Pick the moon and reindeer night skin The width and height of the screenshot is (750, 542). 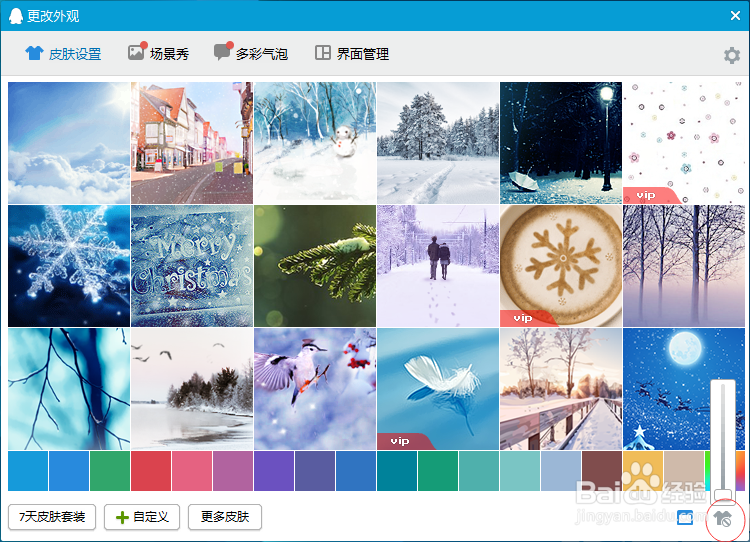684,389
